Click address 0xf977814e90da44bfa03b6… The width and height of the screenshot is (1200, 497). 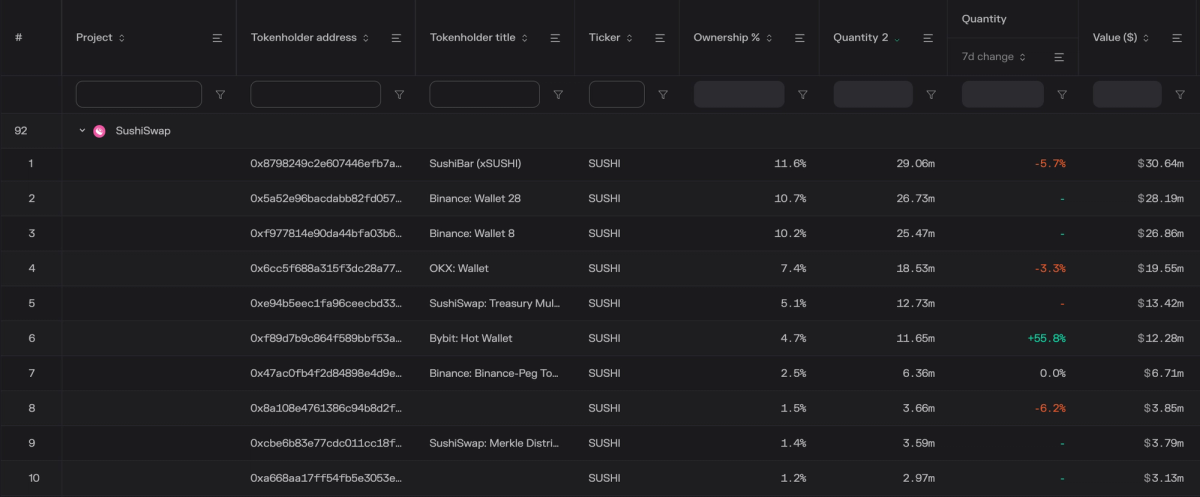pos(326,233)
